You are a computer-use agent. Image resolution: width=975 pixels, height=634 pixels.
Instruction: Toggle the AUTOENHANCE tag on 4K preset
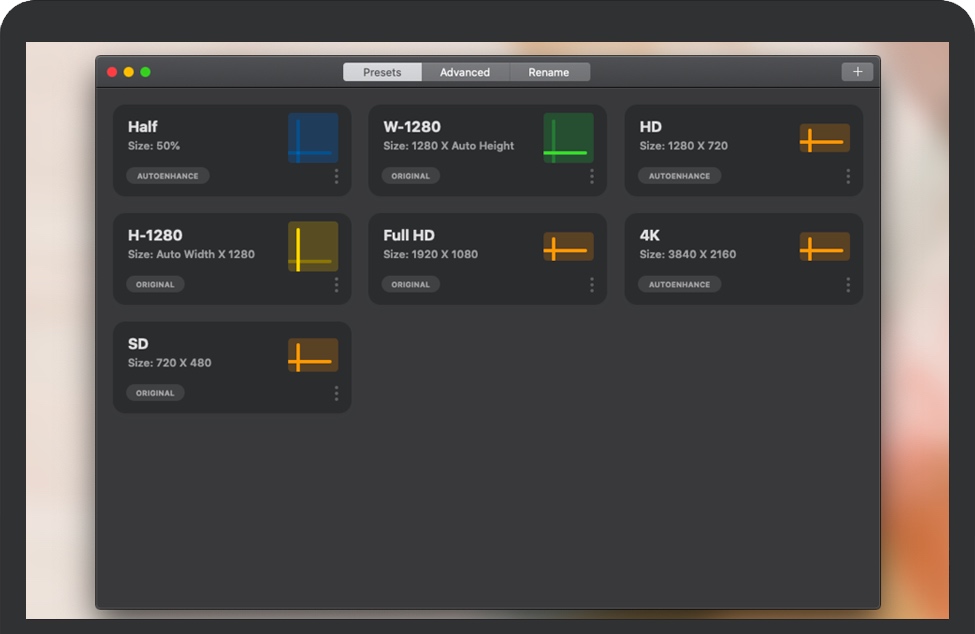(x=679, y=285)
